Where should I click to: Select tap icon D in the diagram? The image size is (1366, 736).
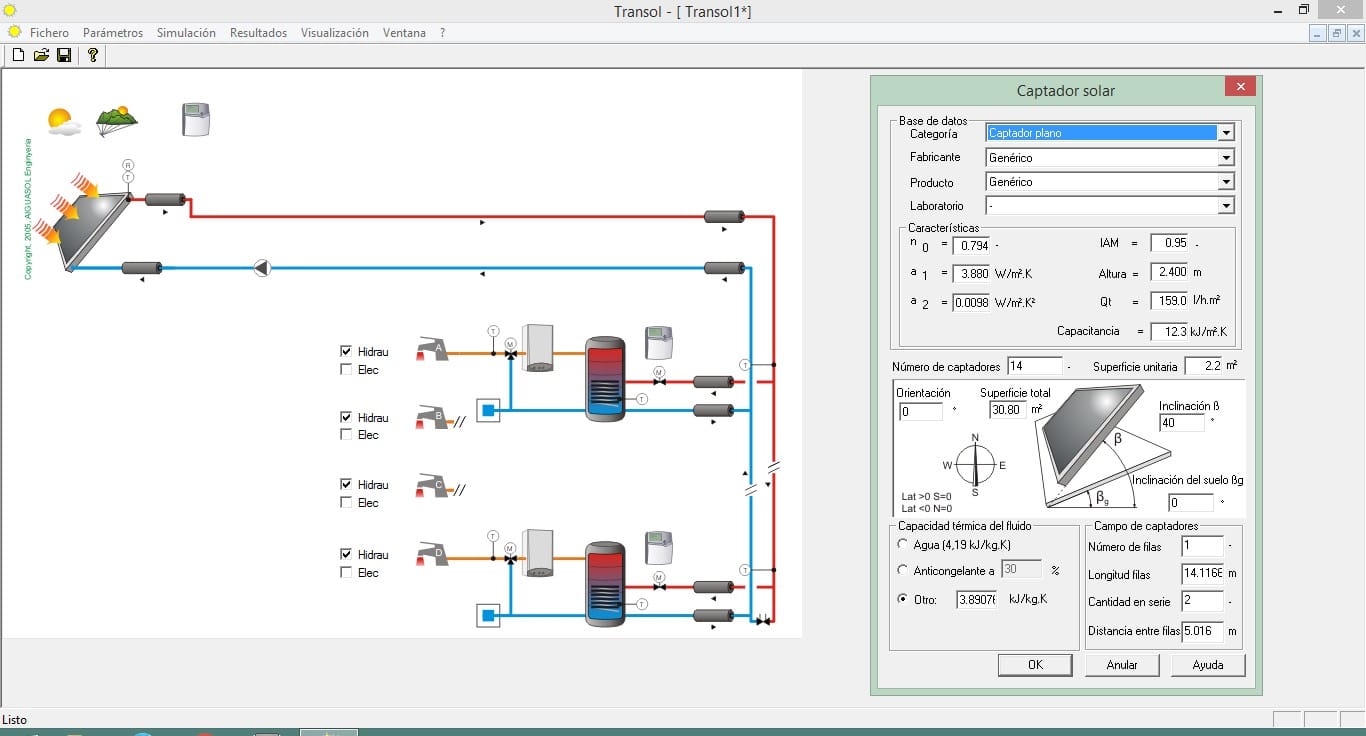coord(433,554)
